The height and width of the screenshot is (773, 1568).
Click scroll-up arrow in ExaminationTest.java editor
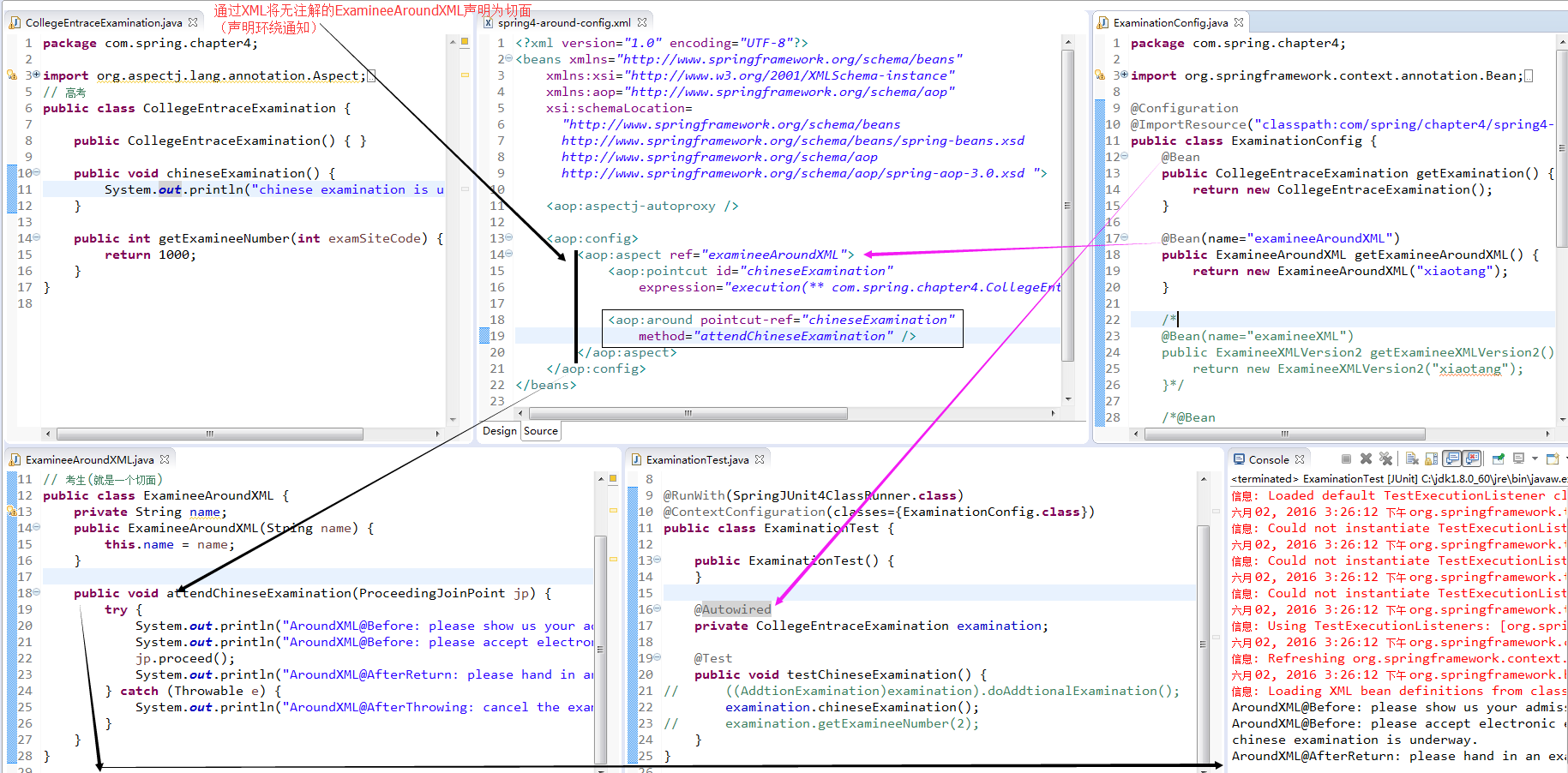pos(1204,479)
